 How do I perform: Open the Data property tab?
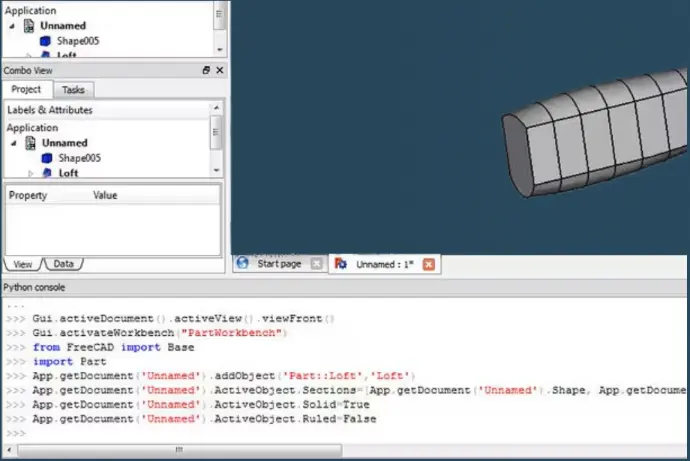64,264
